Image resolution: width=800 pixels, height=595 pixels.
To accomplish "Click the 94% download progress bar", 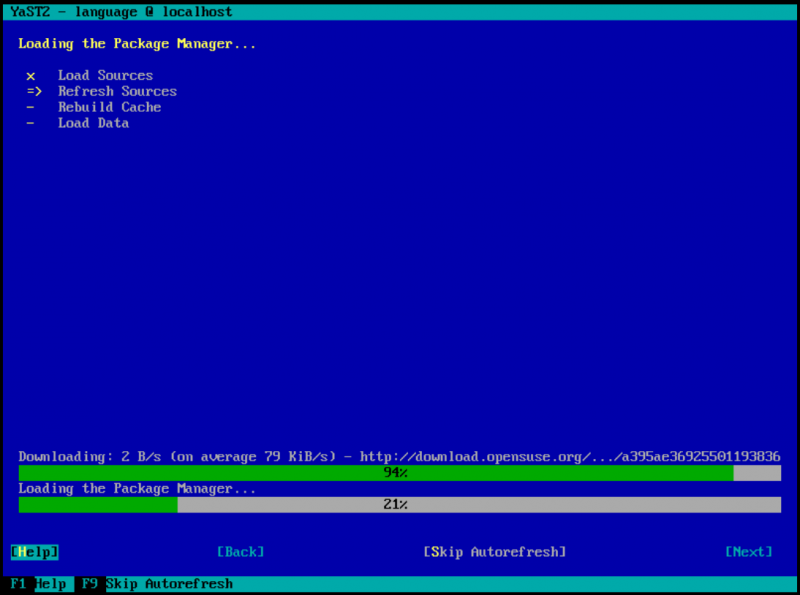I will (399, 473).
